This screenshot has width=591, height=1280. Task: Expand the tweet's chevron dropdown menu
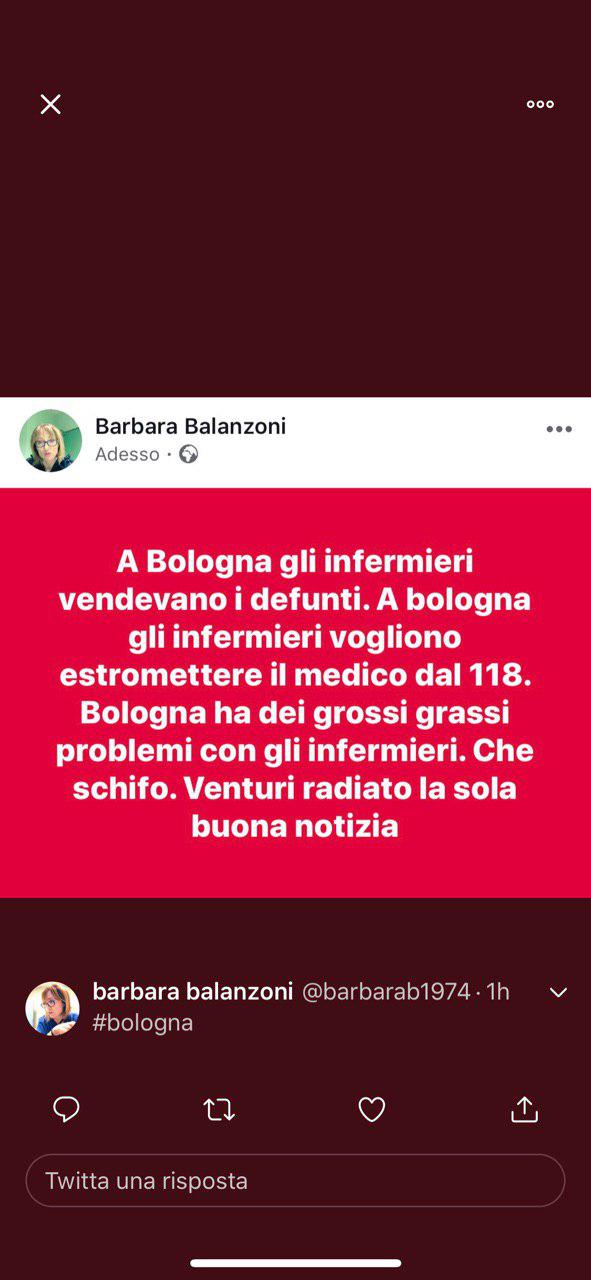[x=558, y=992]
